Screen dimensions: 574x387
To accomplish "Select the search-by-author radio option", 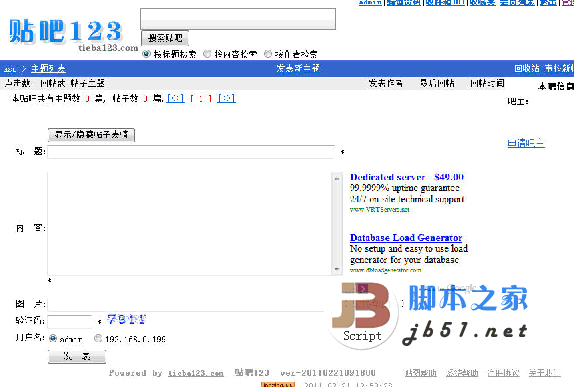I will click(268, 54).
